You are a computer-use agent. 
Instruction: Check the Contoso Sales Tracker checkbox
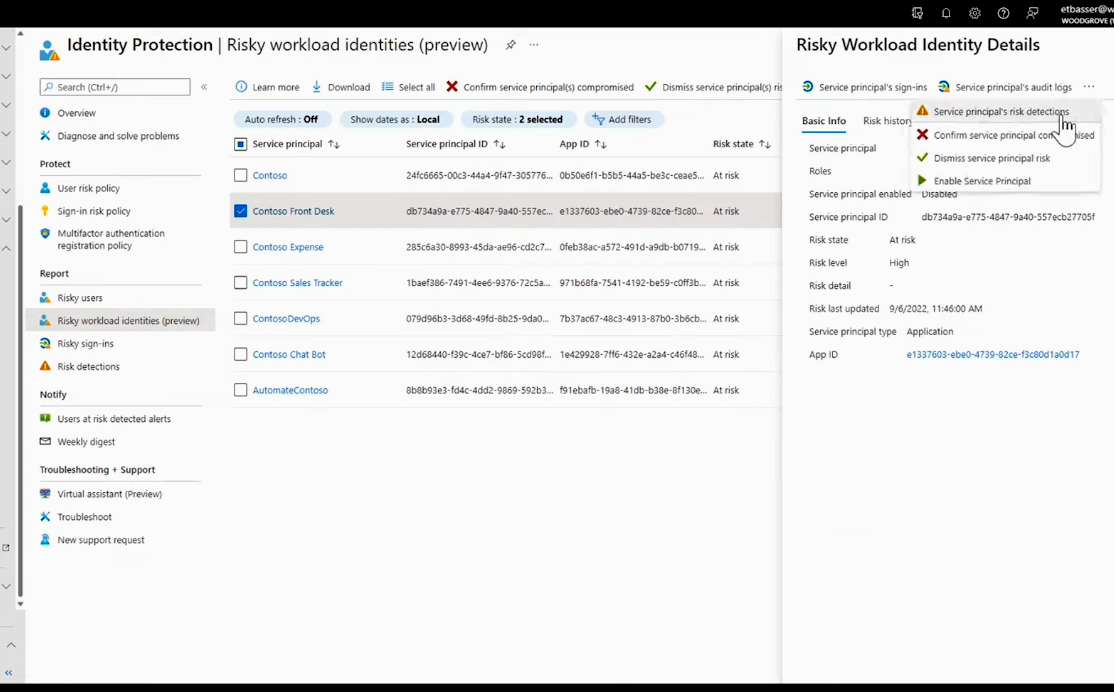(241, 283)
